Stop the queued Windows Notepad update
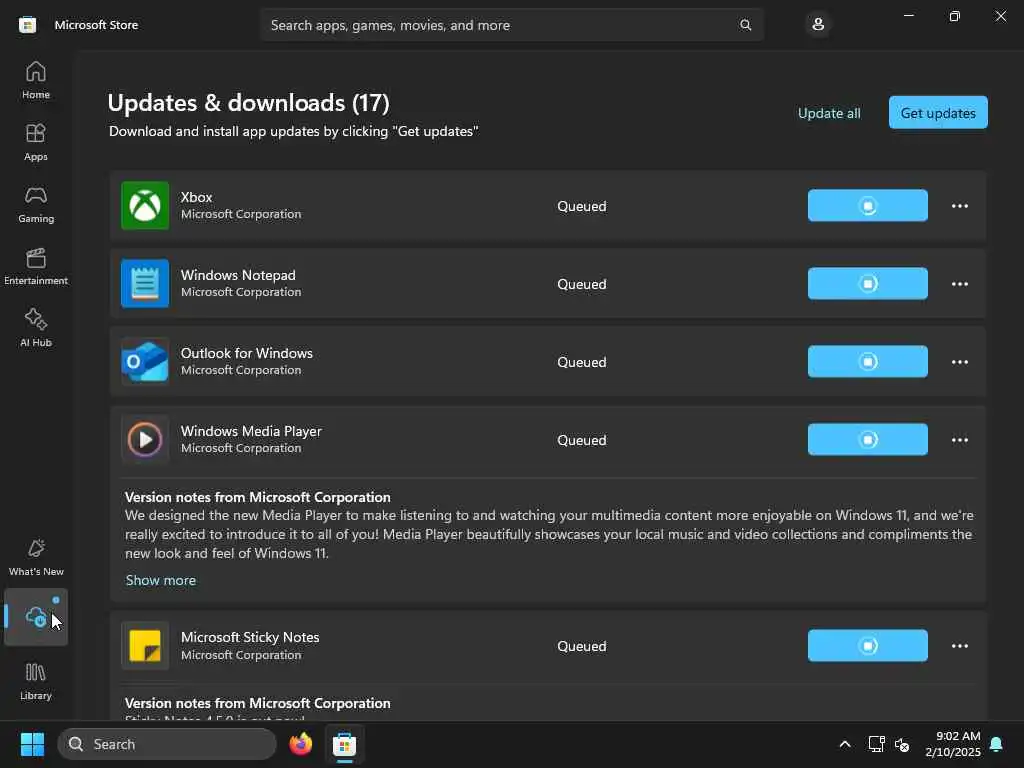1024x768 pixels. [867, 283]
